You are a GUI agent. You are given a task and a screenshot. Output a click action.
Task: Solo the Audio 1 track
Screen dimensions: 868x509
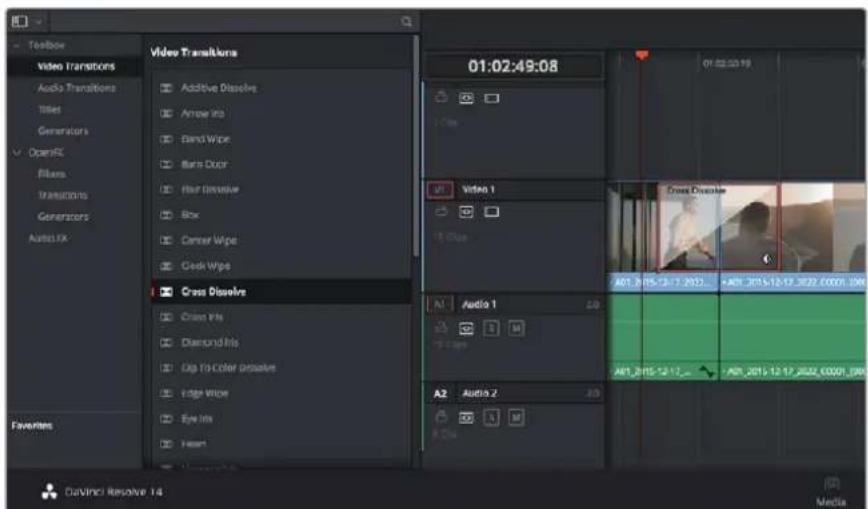pyautogui.click(x=491, y=328)
